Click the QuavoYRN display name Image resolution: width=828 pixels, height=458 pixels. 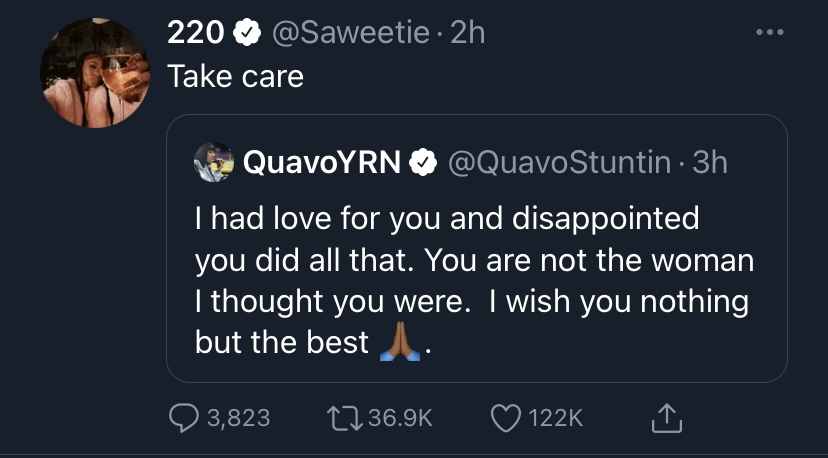[324, 162]
